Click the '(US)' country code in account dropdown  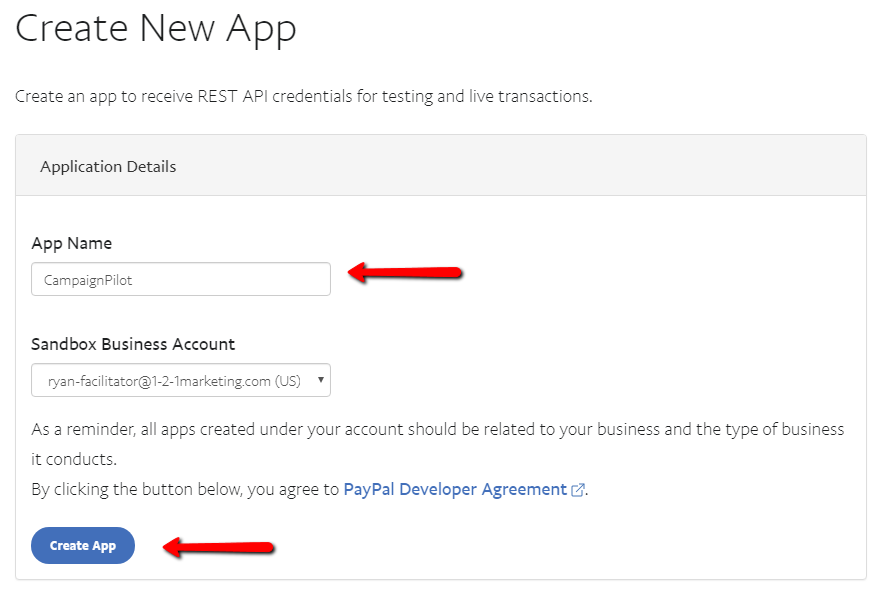click(x=288, y=381)
